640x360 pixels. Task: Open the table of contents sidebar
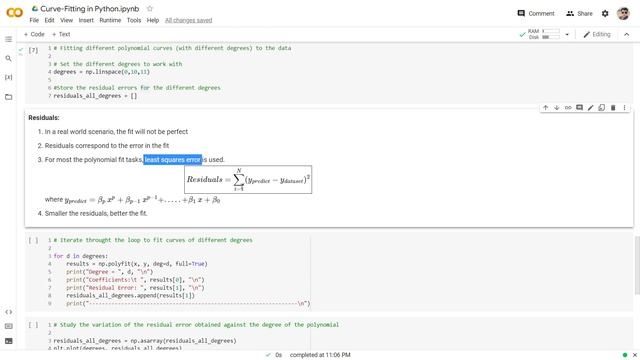tap(9, 39)
